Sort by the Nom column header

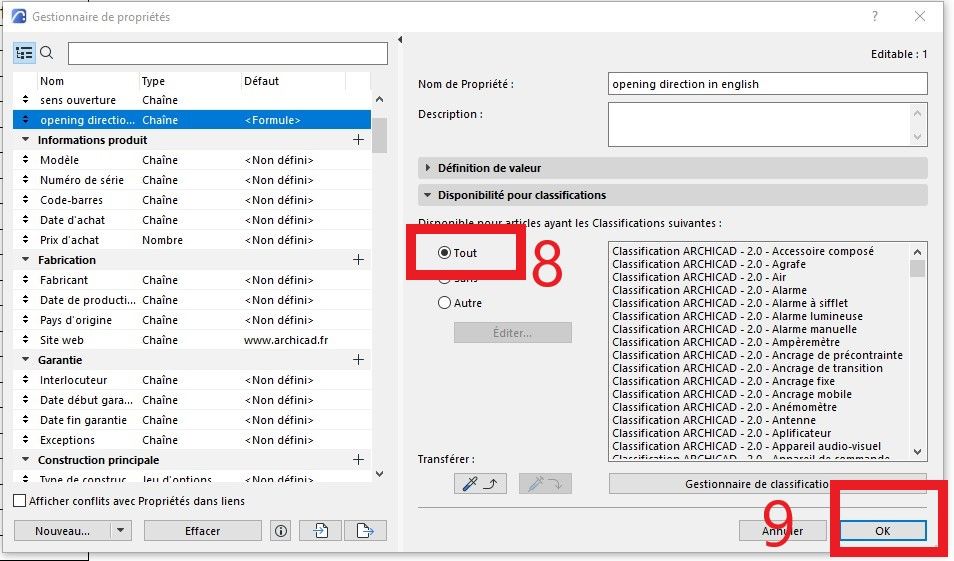coord(86,81)
